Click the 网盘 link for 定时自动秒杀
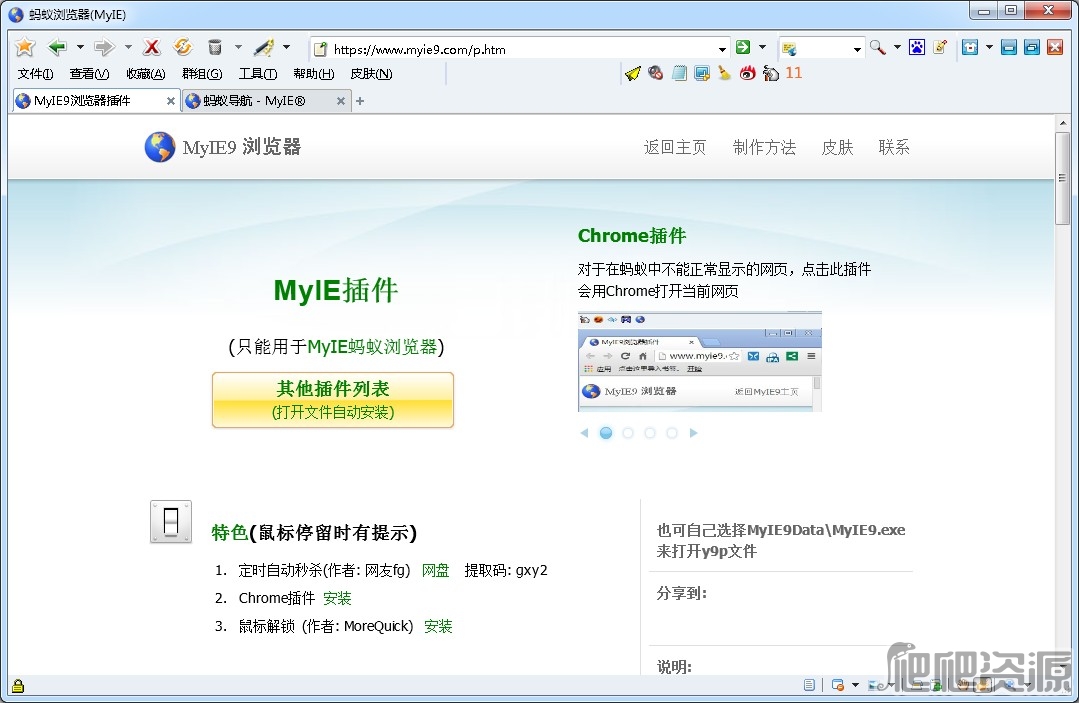Viewport: 1079px width, 703px height. 436,570
